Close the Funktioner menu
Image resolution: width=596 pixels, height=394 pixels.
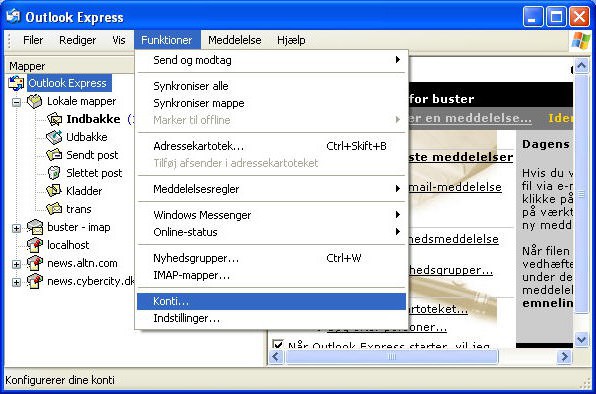pos(167,40)
